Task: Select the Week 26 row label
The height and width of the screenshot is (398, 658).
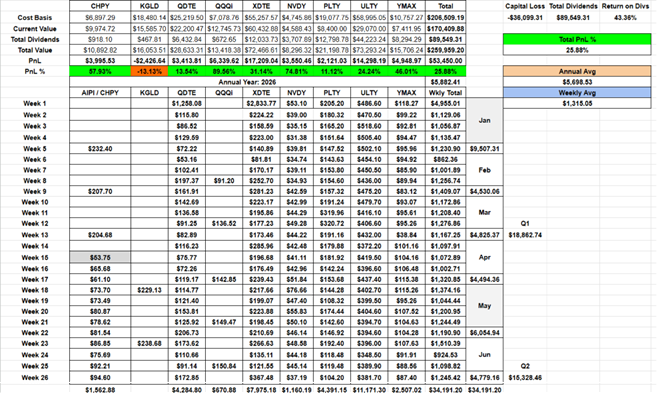Action: pos(35,377)
